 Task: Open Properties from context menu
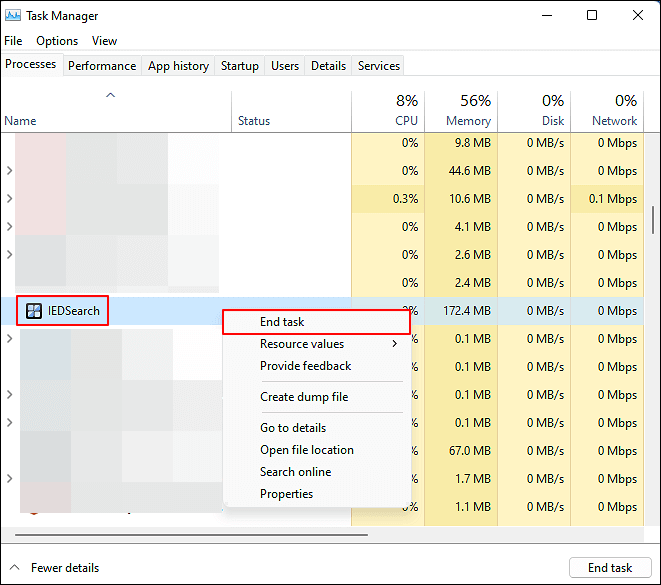tap(286, 494)
